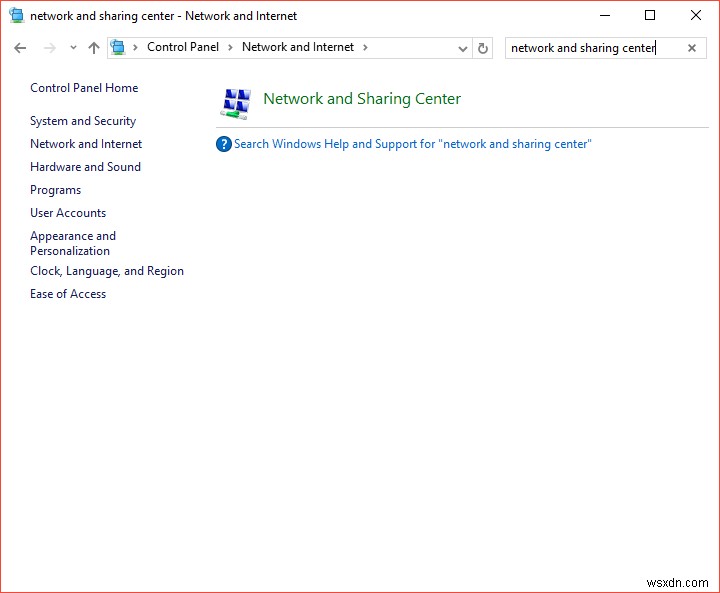Open Clock, Language, and Region category
720x593 pixels.
[x=107, y=271]
